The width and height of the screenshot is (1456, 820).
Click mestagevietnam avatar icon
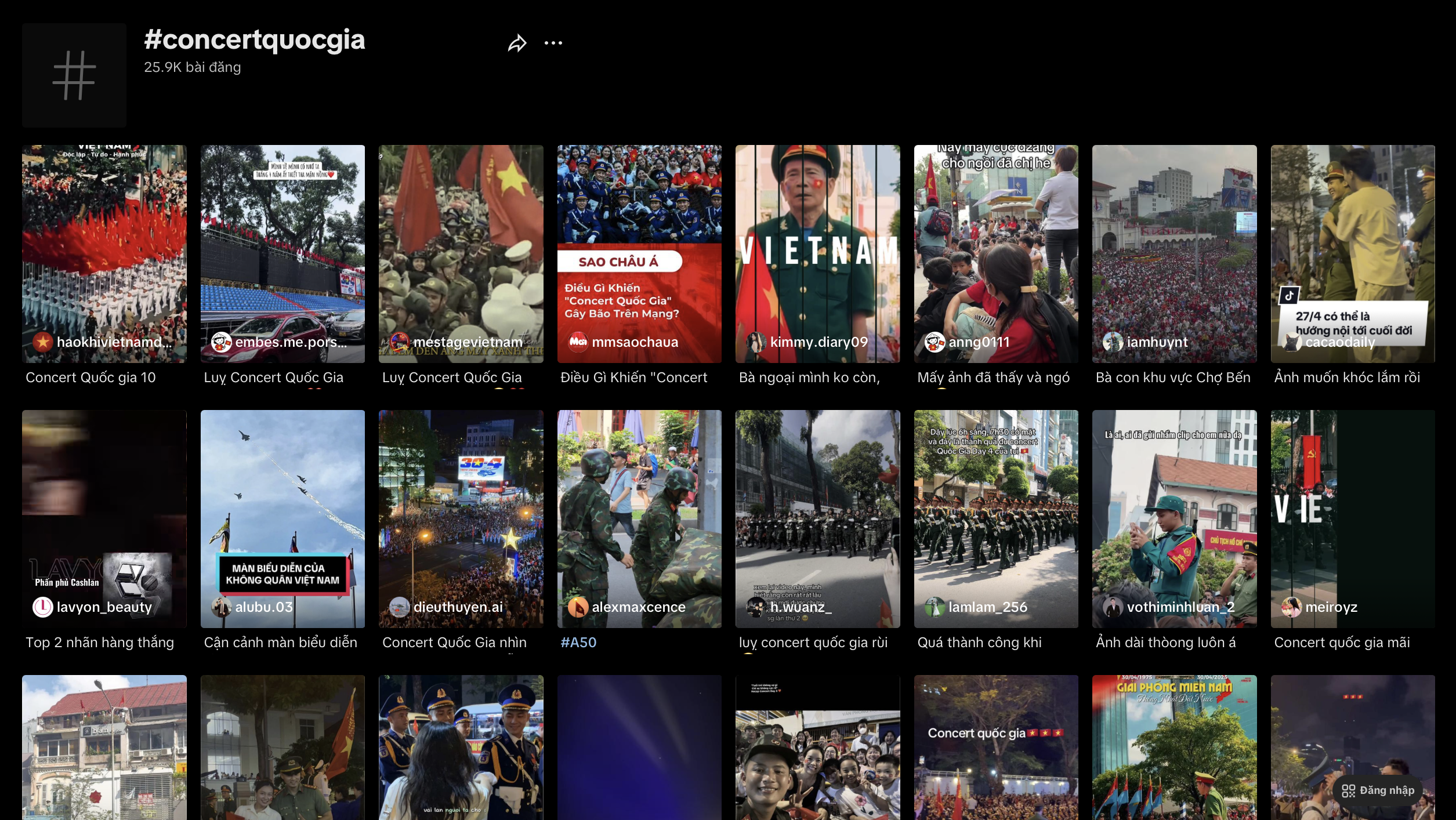(x=400, y=342)
